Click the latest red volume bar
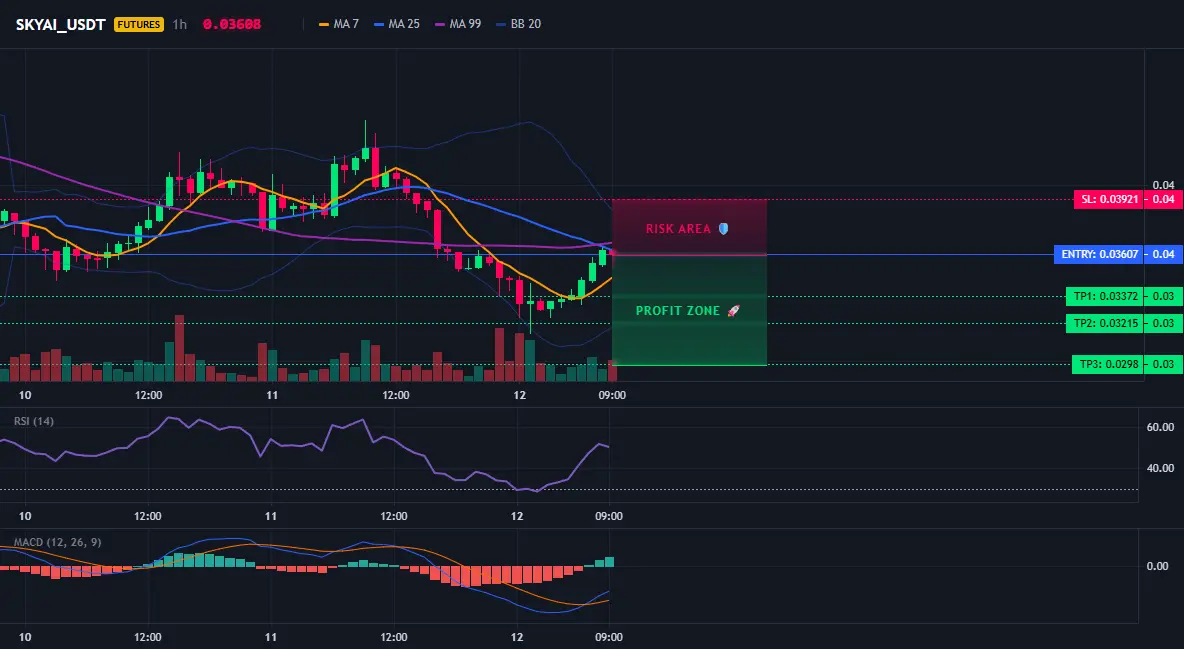 [x=612, y=371]
